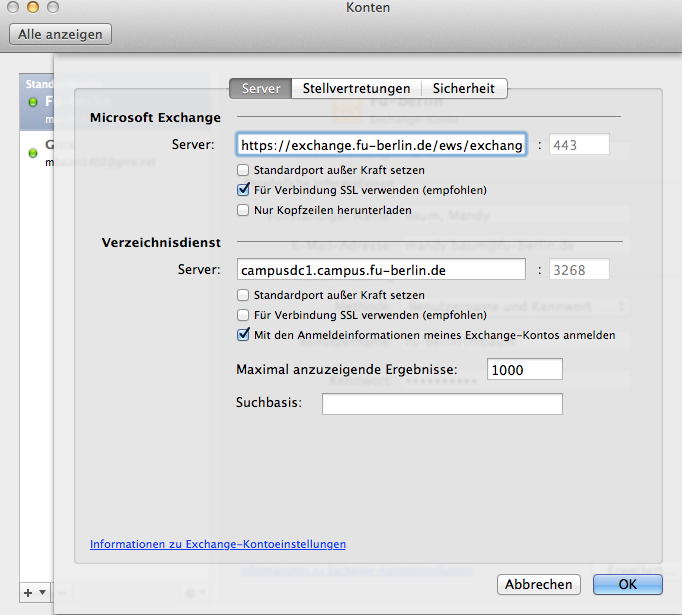Open the dropdown arrow beside the plus button
The width and height of the screenshot is (682, 615).
tap(41, 592)
